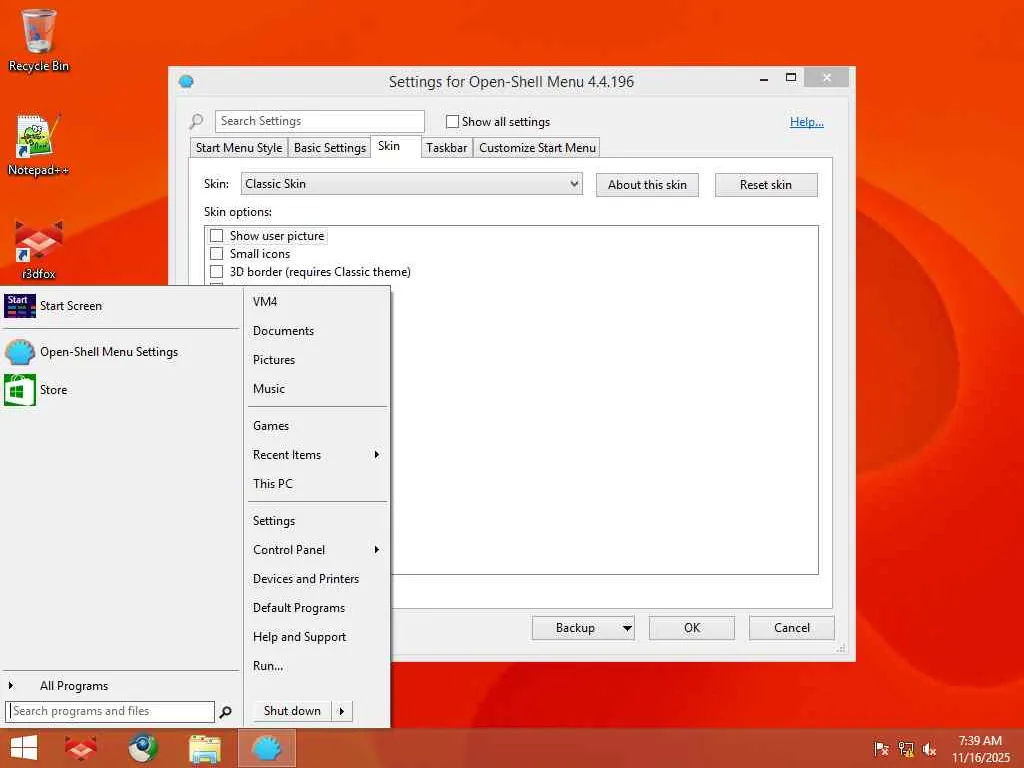This screenshot has height=768, width=1024.
Task: Check the Small icons option
Action: (217, 253)
